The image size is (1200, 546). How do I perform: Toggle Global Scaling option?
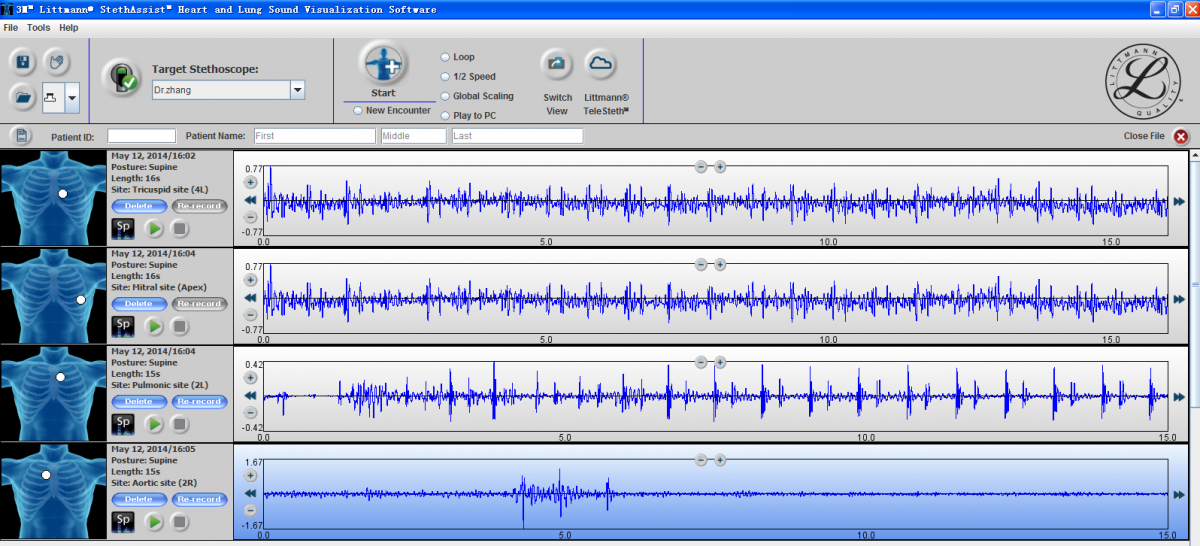pyautogui.click(x=445, y=96)
